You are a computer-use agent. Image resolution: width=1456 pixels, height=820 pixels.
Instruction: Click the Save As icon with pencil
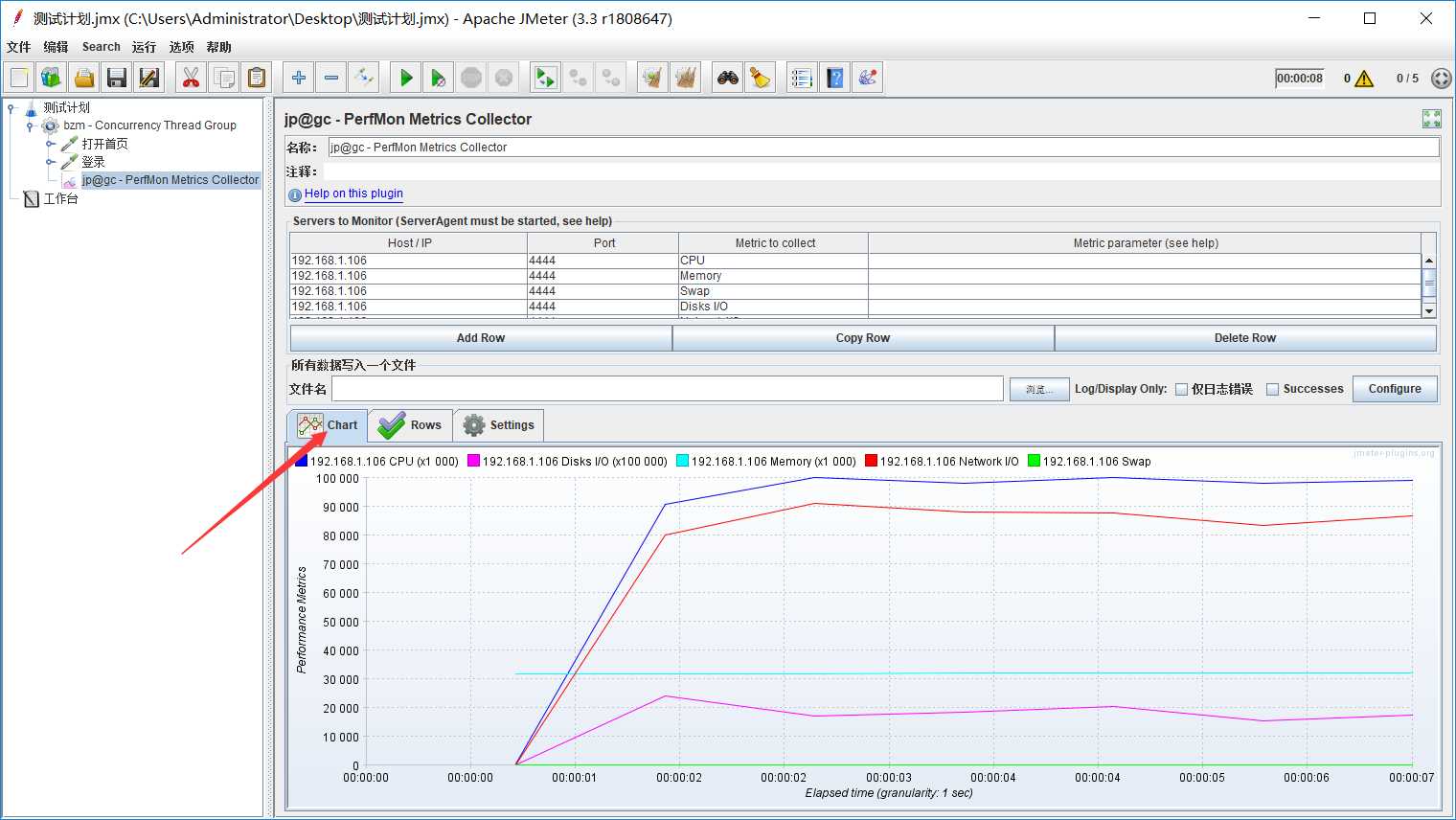[x=149, y=78]
